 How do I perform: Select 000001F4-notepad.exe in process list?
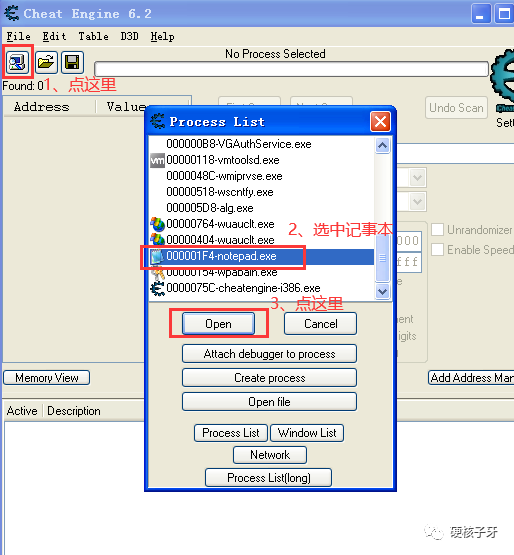point(262,256)
